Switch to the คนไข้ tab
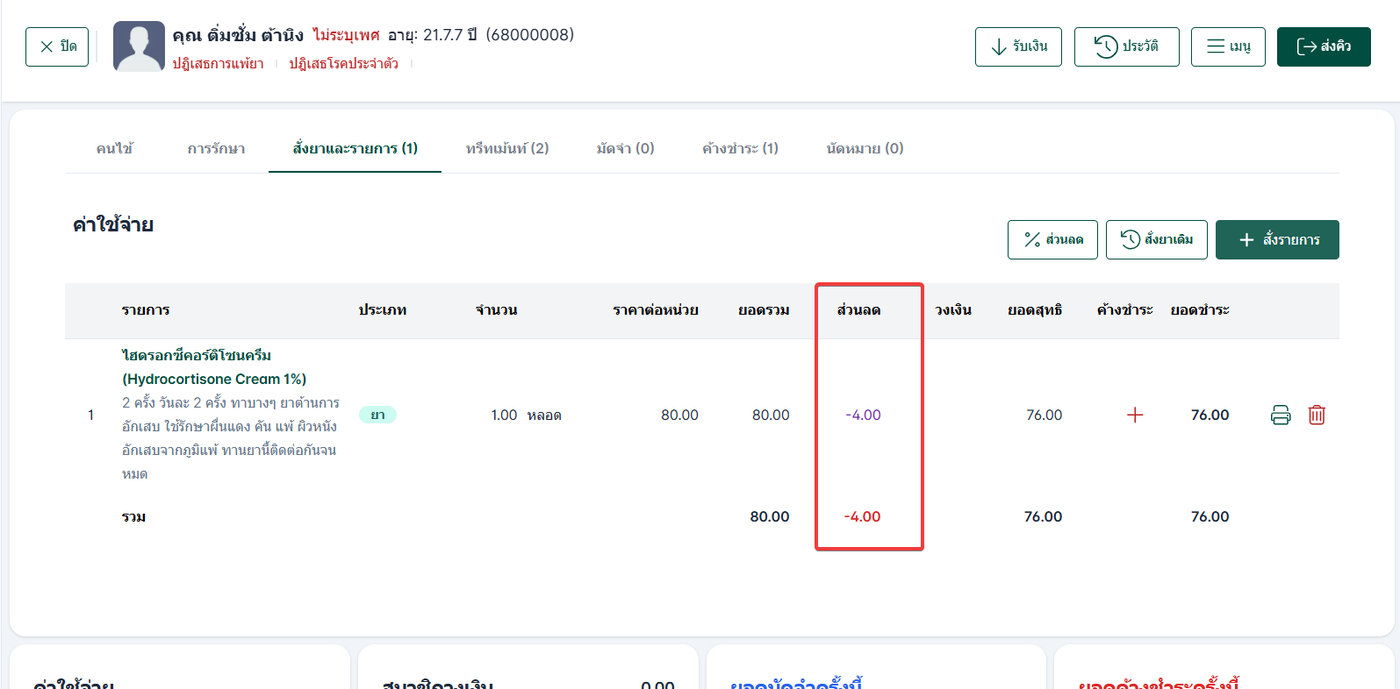1400x689 pixels. pos(115,149)
